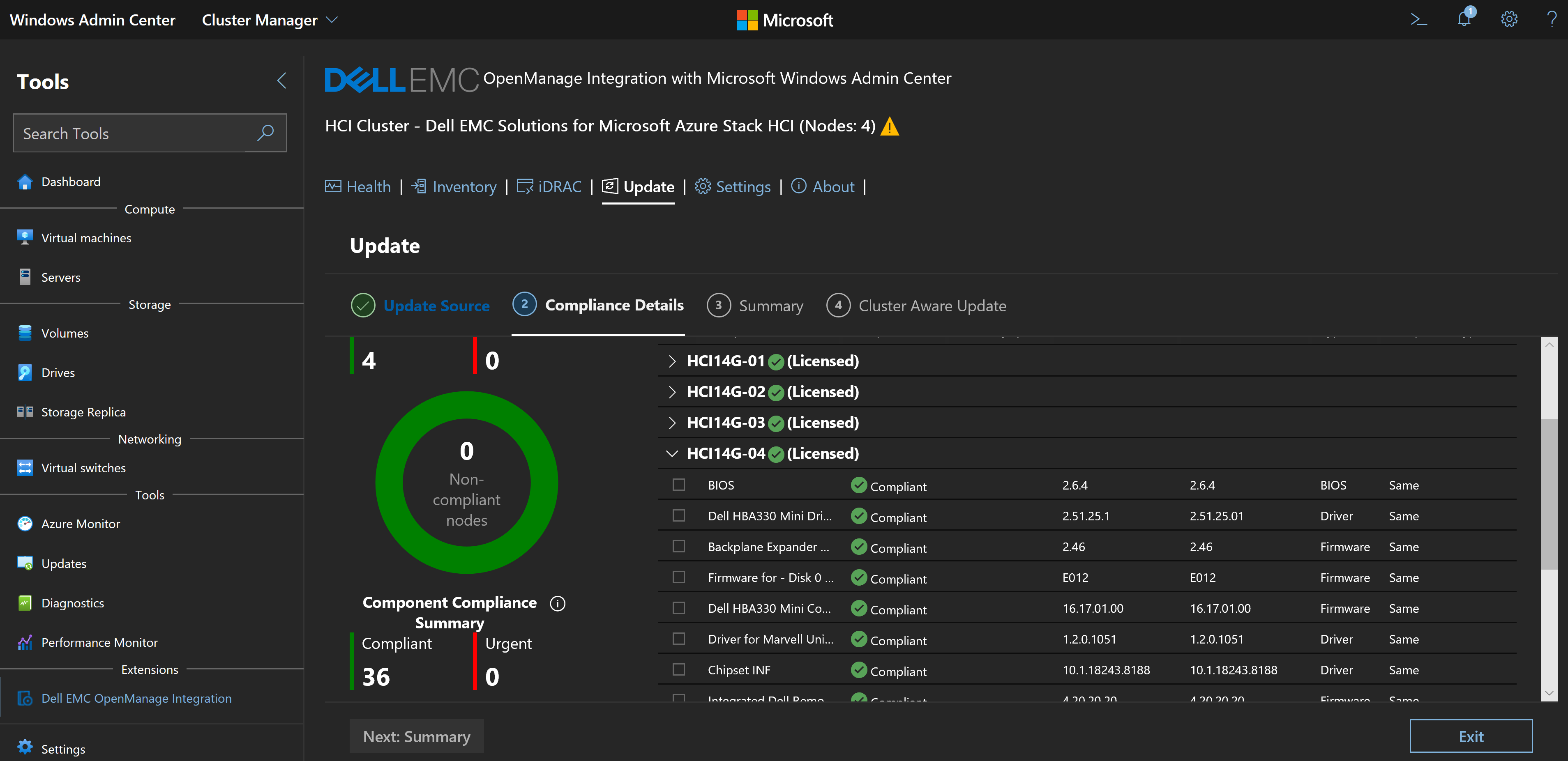Go to Update Source step
Image resolution: width=1568 pixels, height=761 pixels.
[420, 306]
